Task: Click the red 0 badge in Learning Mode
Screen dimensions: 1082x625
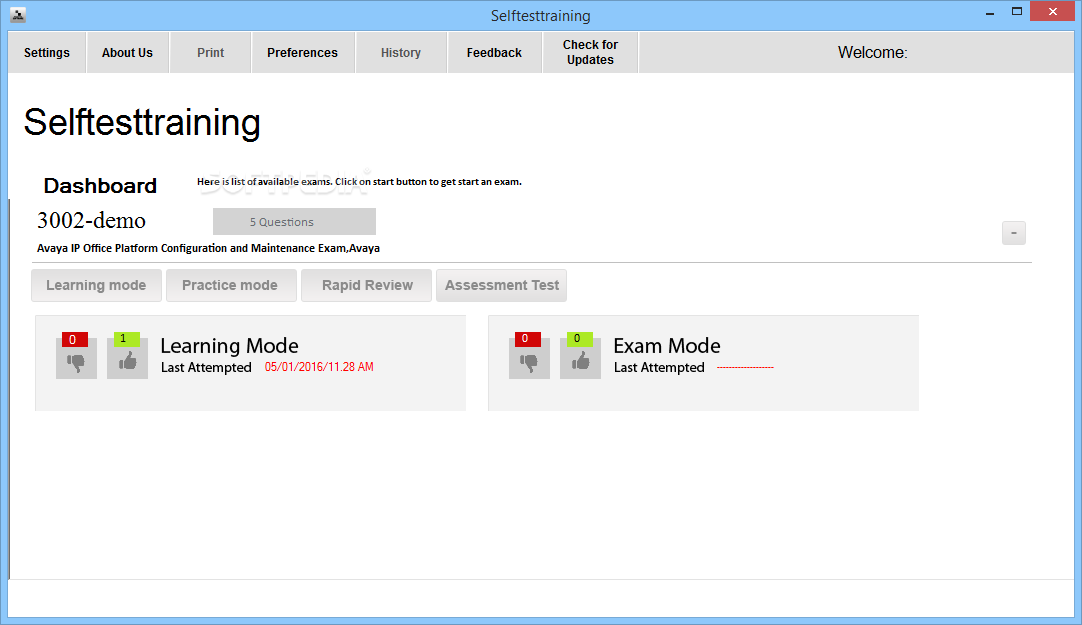Action: [75, 339]
